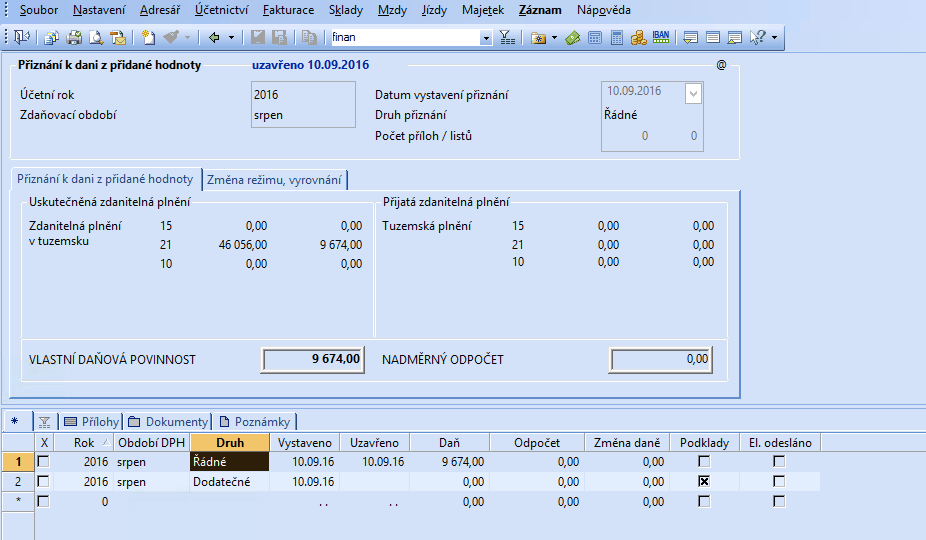
Task: Select row header number 1 in the table
Action: click(18, 461)
